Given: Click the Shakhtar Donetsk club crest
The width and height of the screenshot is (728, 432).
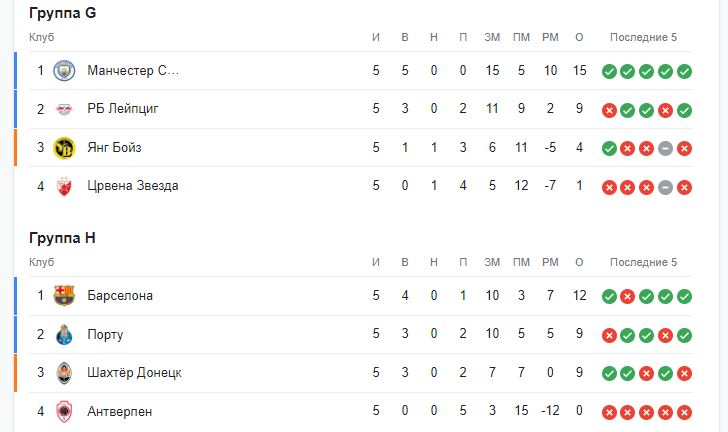Looking at the screenshot, I should pos(64,373).
